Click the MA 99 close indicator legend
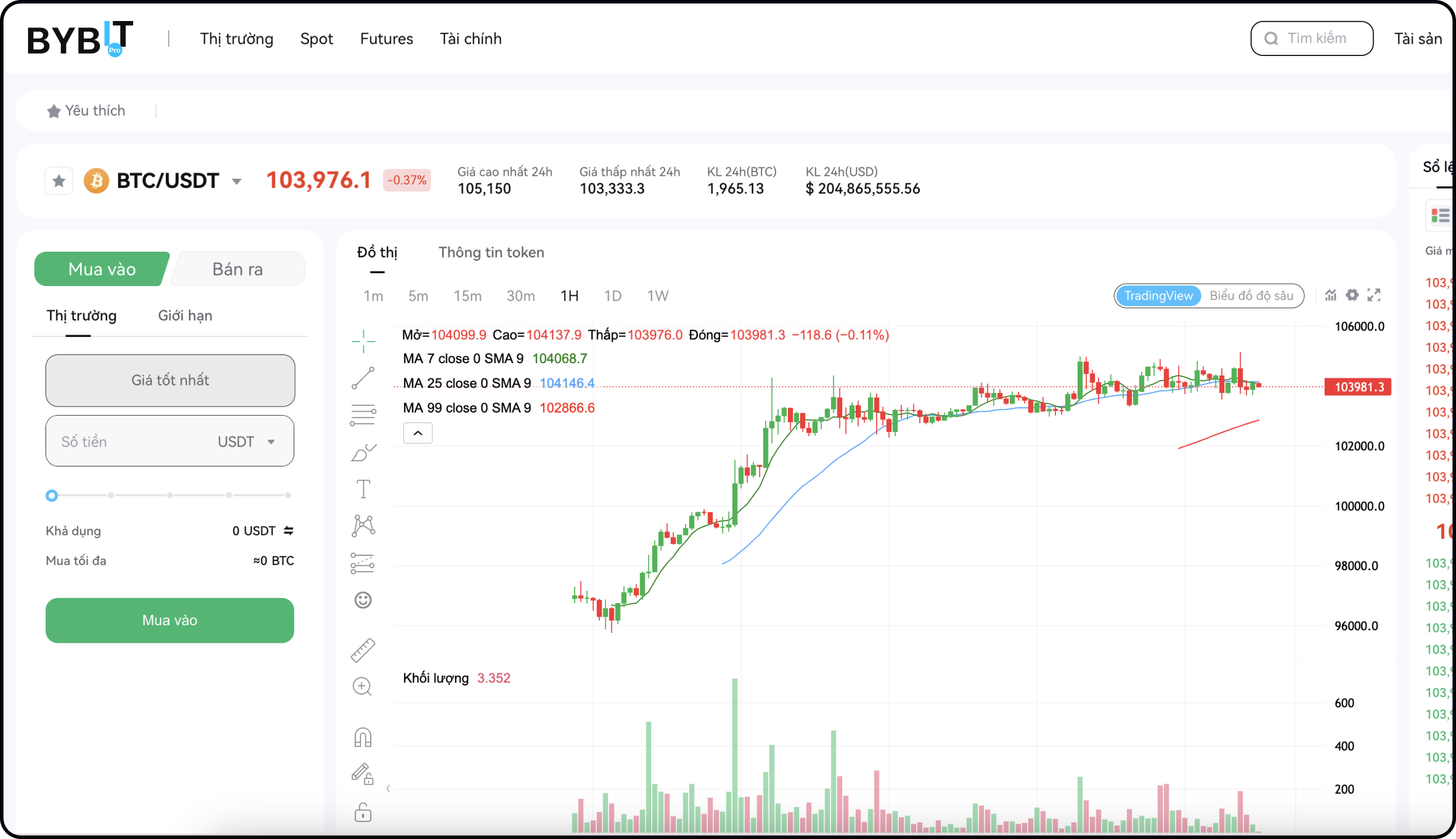Image resolution: width=1456 pixels, height=839 pixels. [499, 408]
